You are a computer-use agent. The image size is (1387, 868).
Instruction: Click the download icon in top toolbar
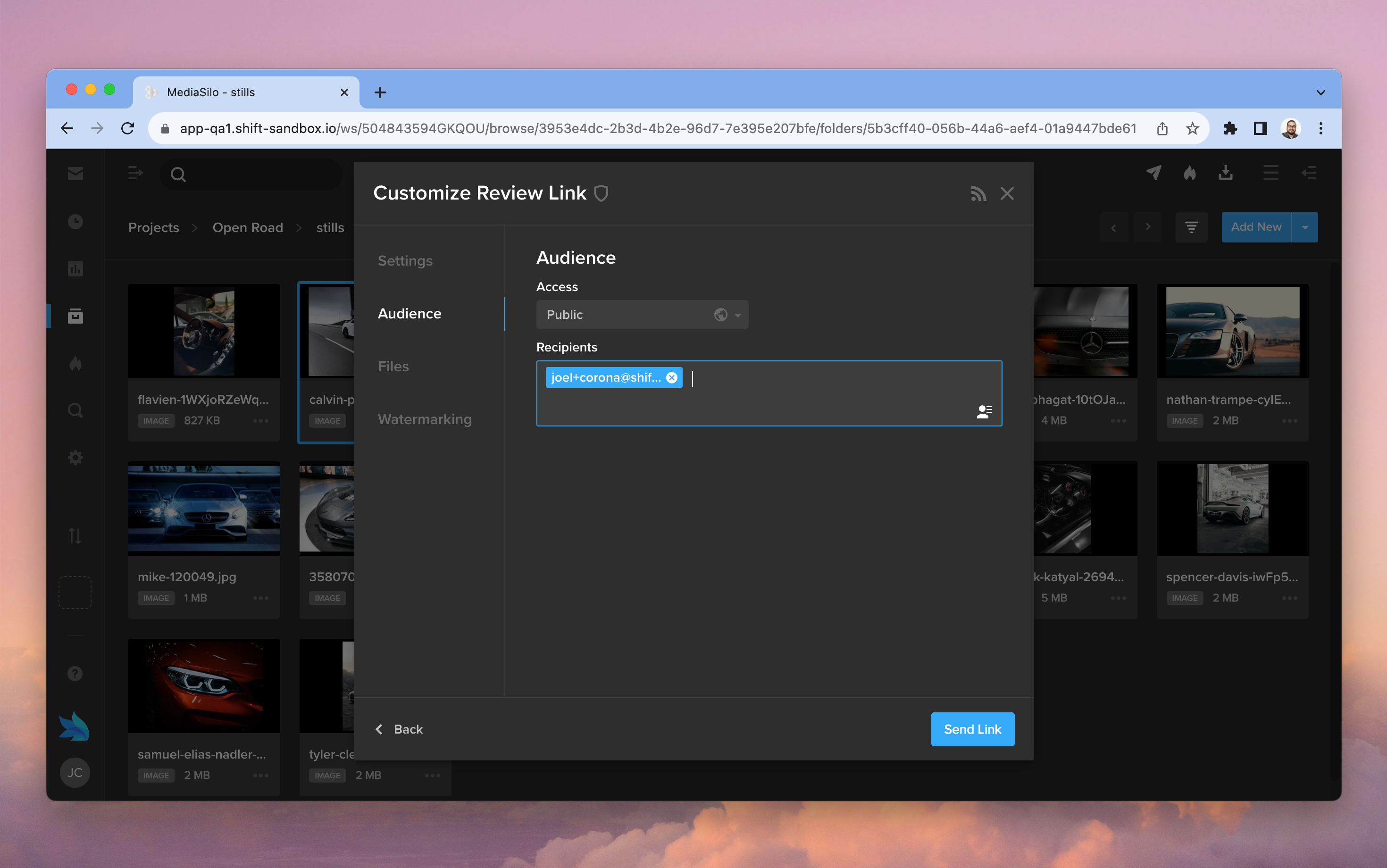point(1226,173)
